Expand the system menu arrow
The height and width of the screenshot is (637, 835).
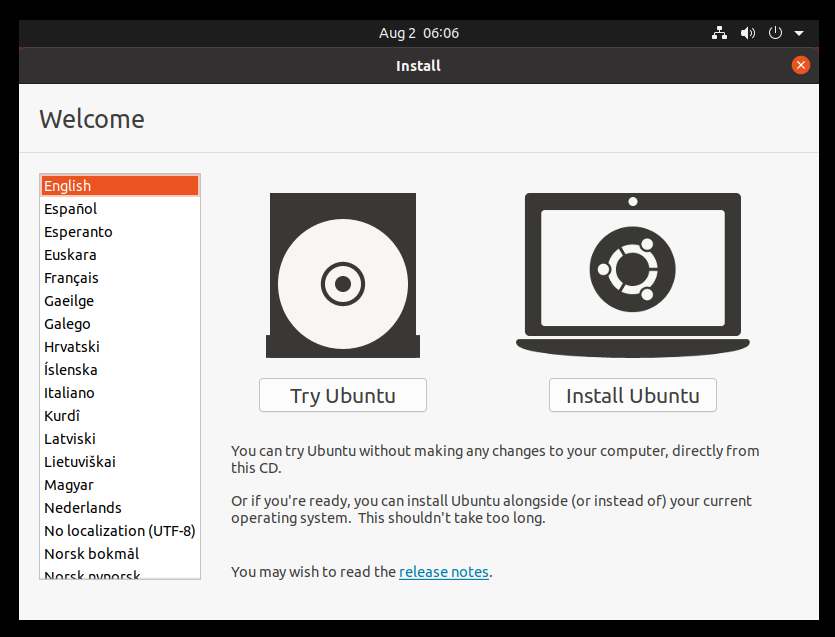(x=799, y=33)
